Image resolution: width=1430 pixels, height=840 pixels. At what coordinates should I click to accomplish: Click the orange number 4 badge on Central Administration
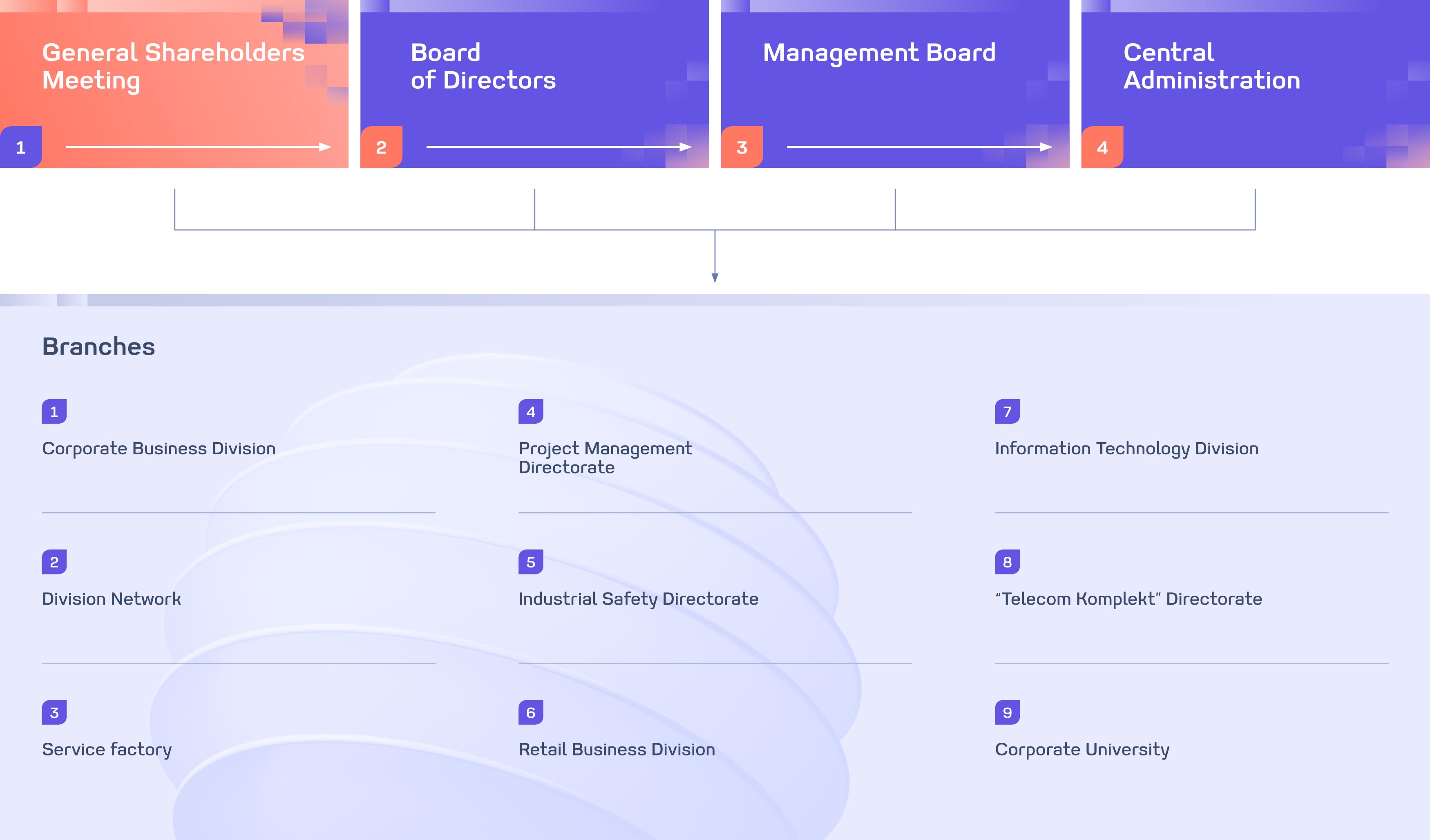[x=1102, y=147]
